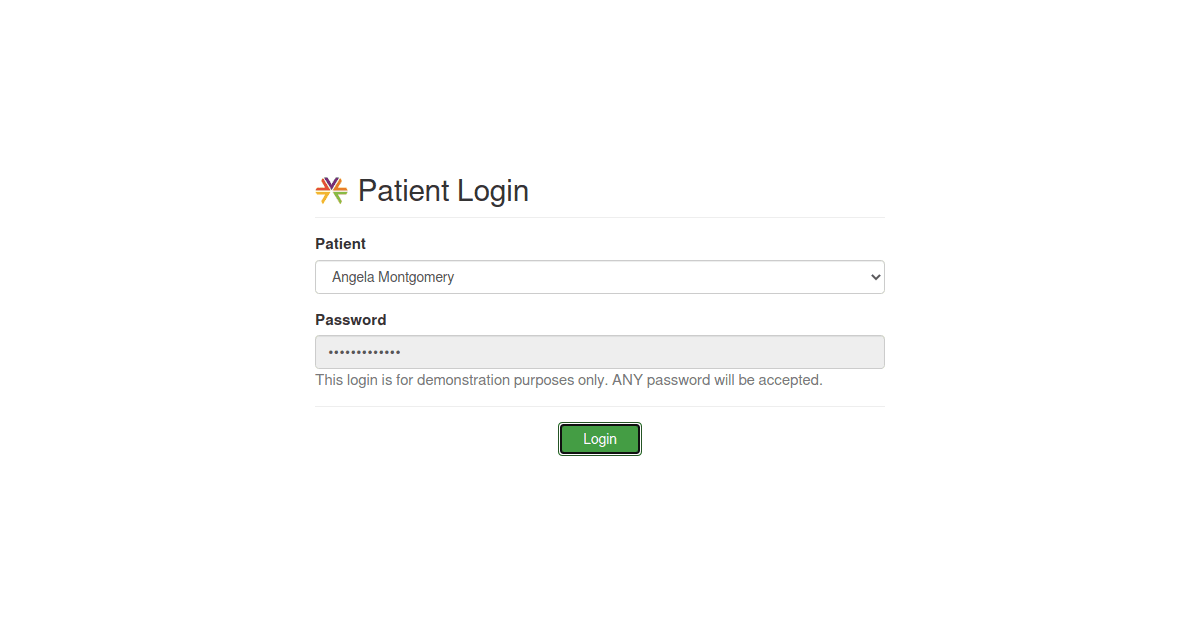This screenshot has height=630, width=1200.
Task: Click the word Login in the heading
Action: coord(493,191)
